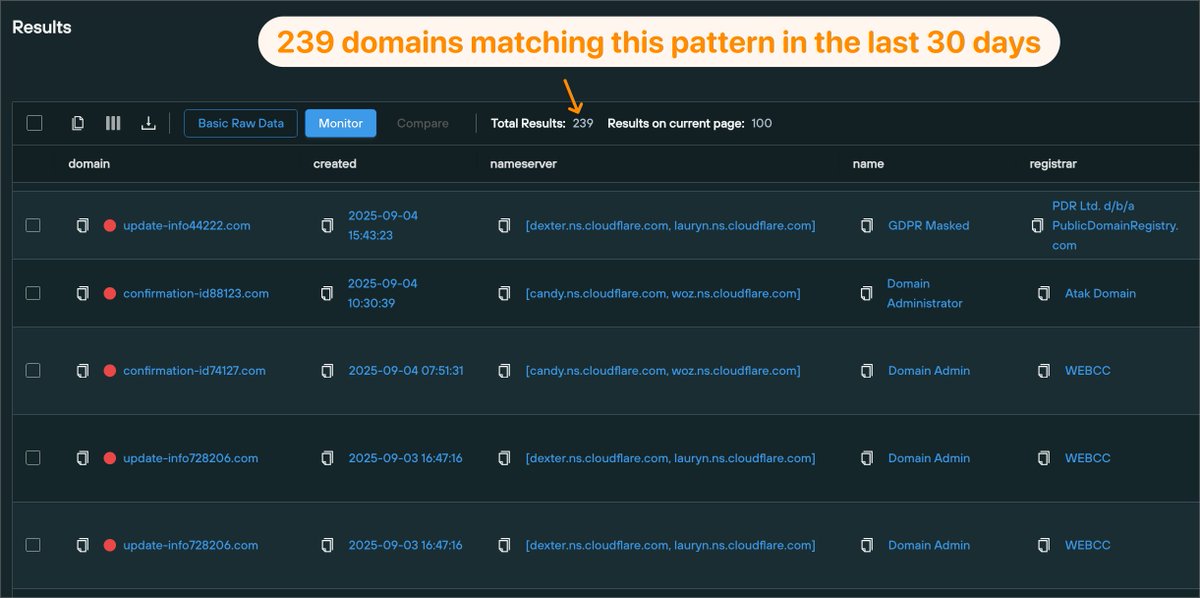Copy the created date of the last update-info728206.com row
Viewport: 1200px width, 598px height.
tap(327, 545)
